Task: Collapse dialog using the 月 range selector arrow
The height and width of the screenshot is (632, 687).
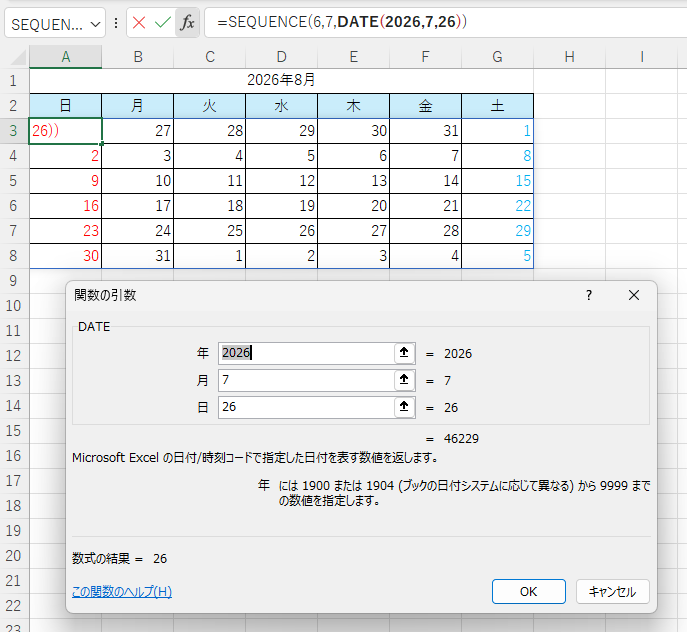Action: (404, 380)
